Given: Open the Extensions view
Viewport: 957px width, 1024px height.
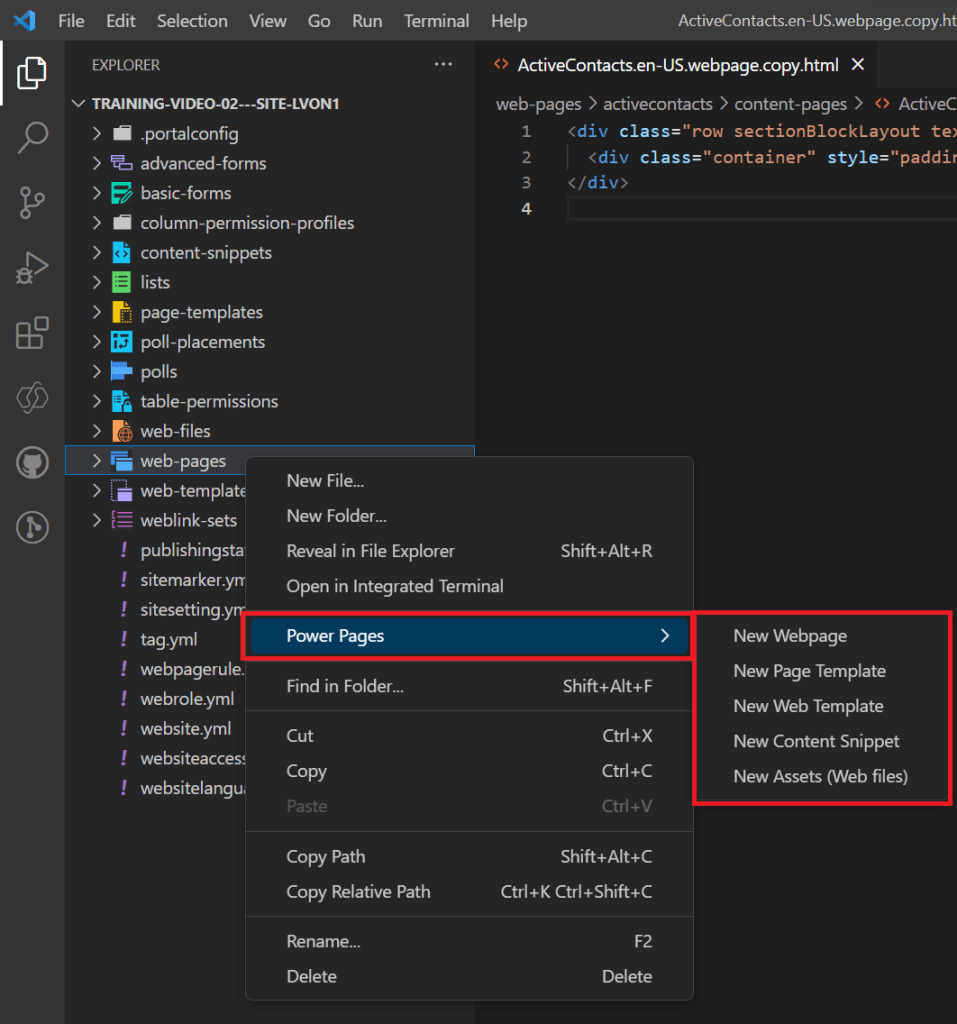Looking at the screenshot, I should (32, 333).
